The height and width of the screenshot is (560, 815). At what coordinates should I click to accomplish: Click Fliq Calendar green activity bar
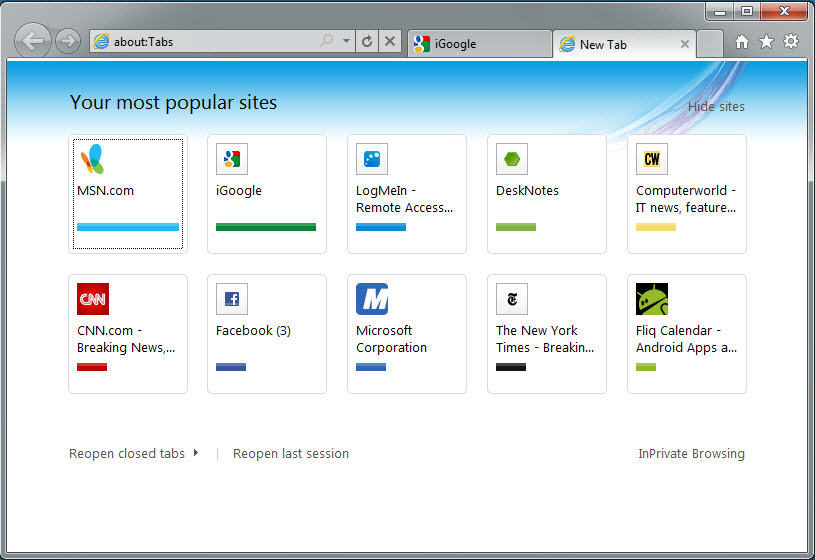646,367
